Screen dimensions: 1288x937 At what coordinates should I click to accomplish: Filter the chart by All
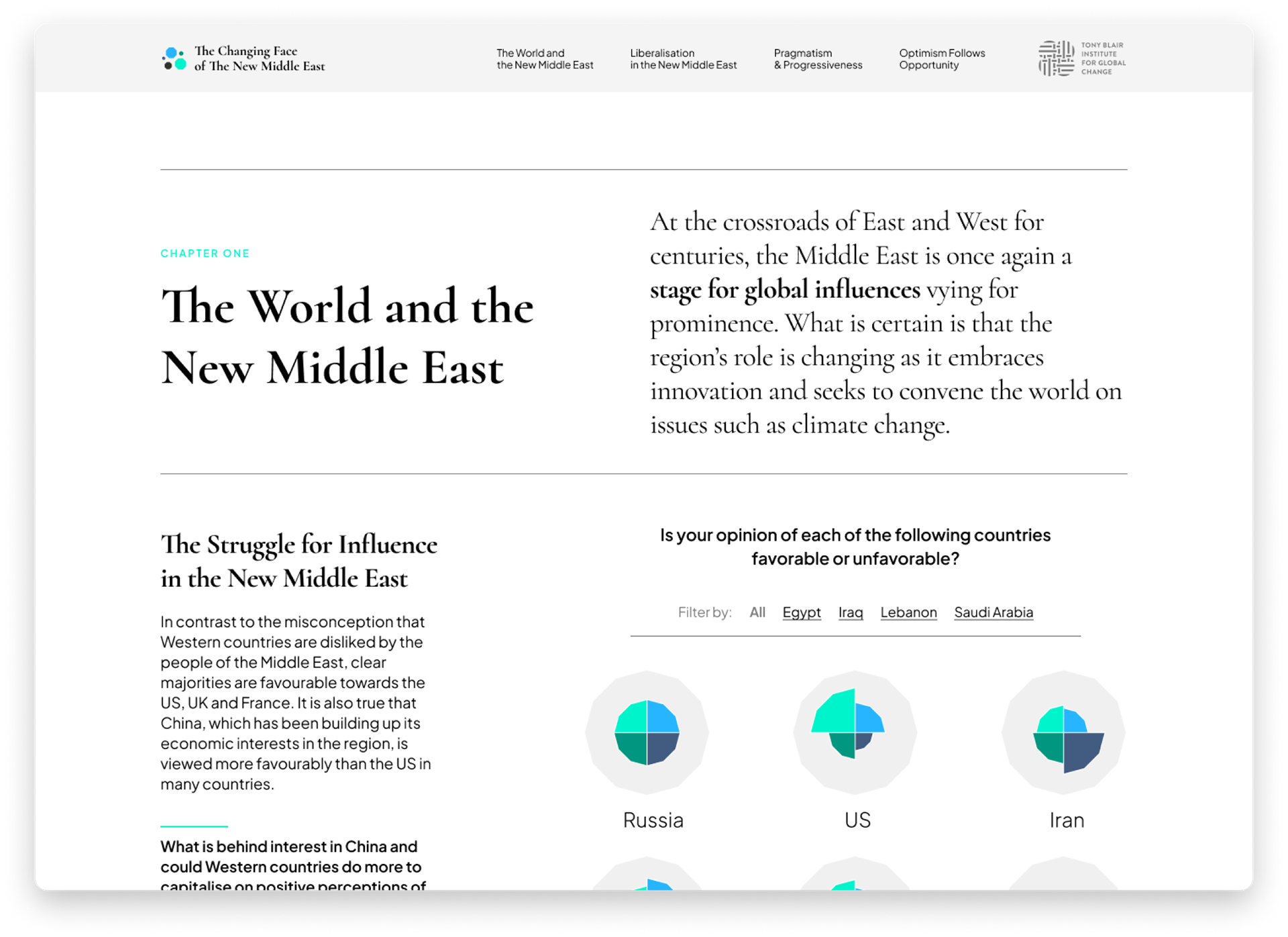coord(757,612)
